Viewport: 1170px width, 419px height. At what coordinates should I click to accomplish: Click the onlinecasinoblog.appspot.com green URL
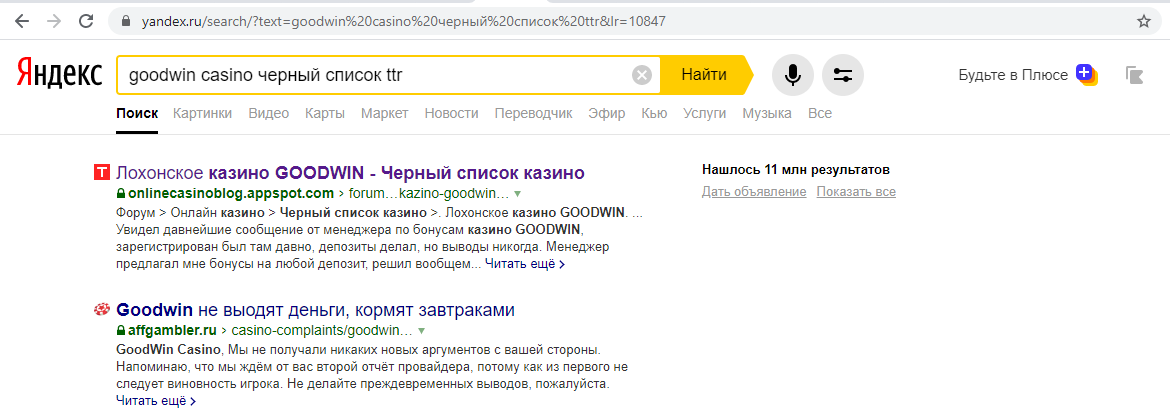(230, 194)
